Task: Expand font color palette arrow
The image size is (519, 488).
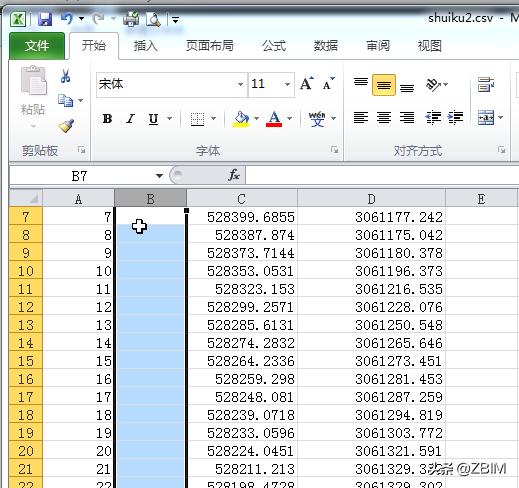Action: 289,118
